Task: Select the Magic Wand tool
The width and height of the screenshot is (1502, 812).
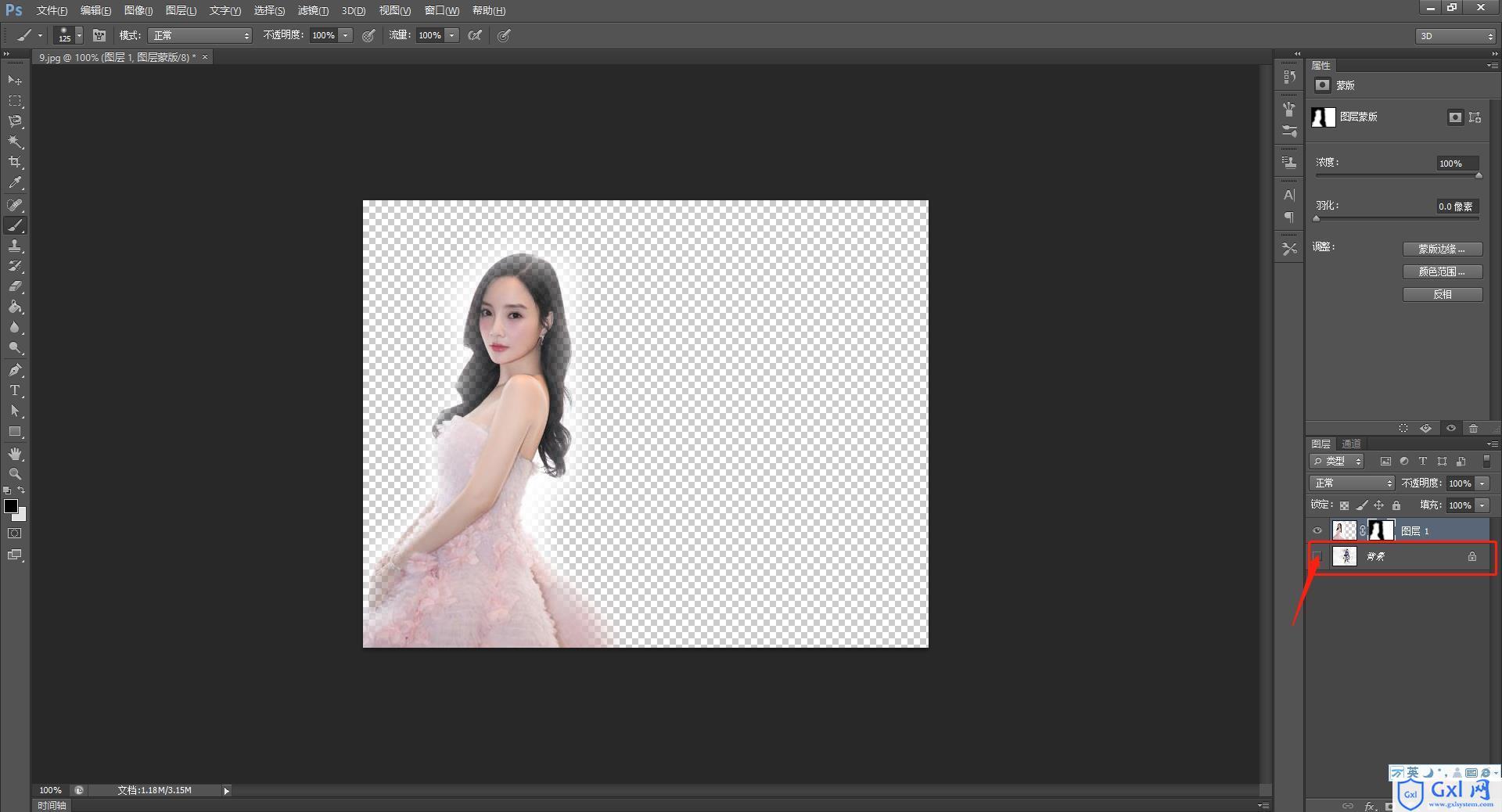Action: (15, 142)
